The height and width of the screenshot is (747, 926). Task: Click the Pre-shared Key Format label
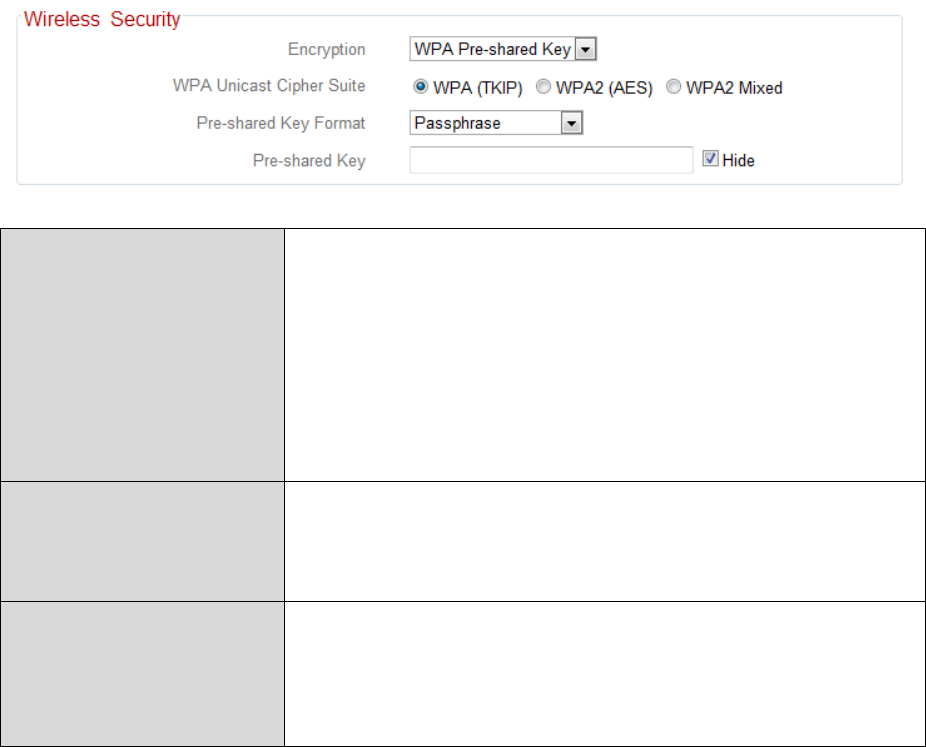pyautogui.click(x=281, y=123)
